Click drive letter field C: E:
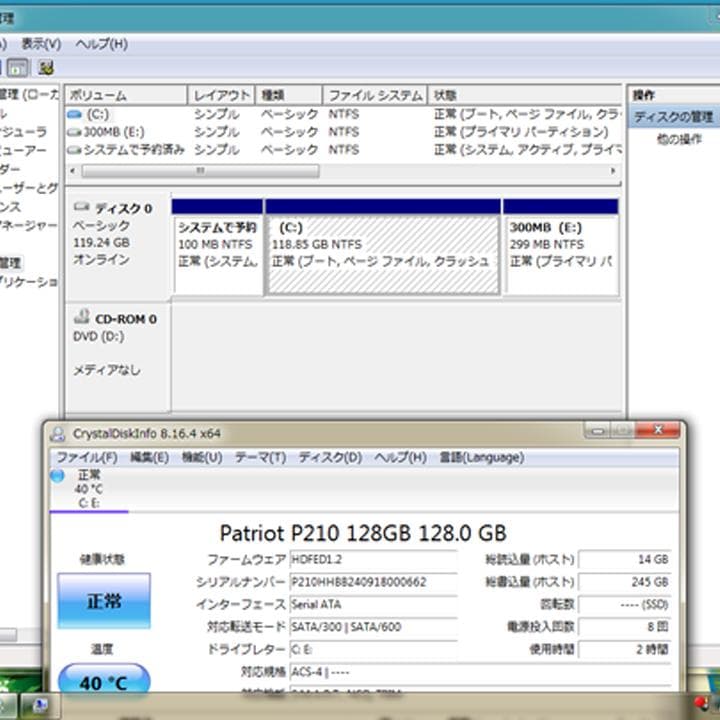The width and height of the screenshot is (720, 720). coord(373,650)
